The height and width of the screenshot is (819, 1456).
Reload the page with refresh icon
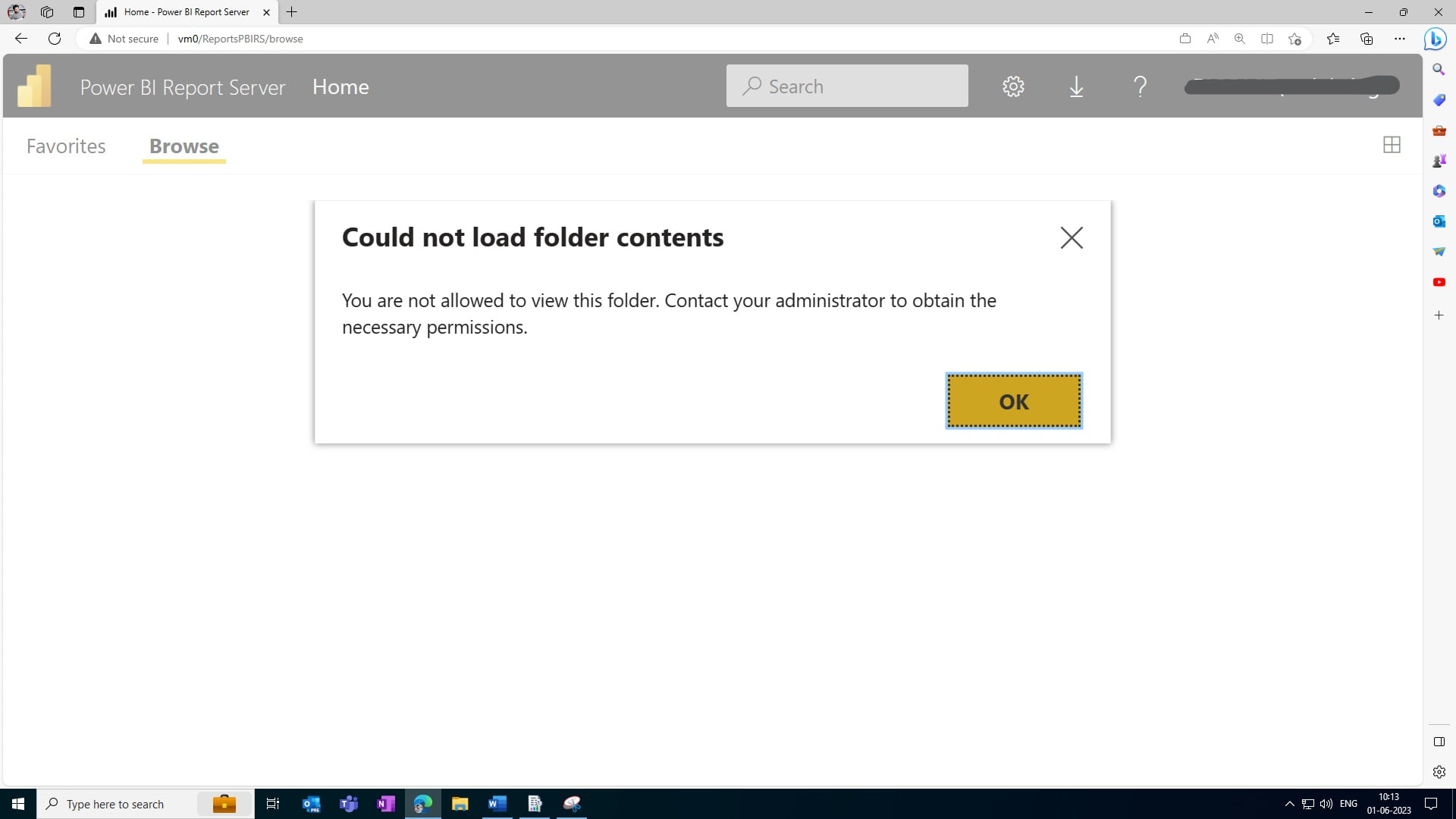coord(55,39)
